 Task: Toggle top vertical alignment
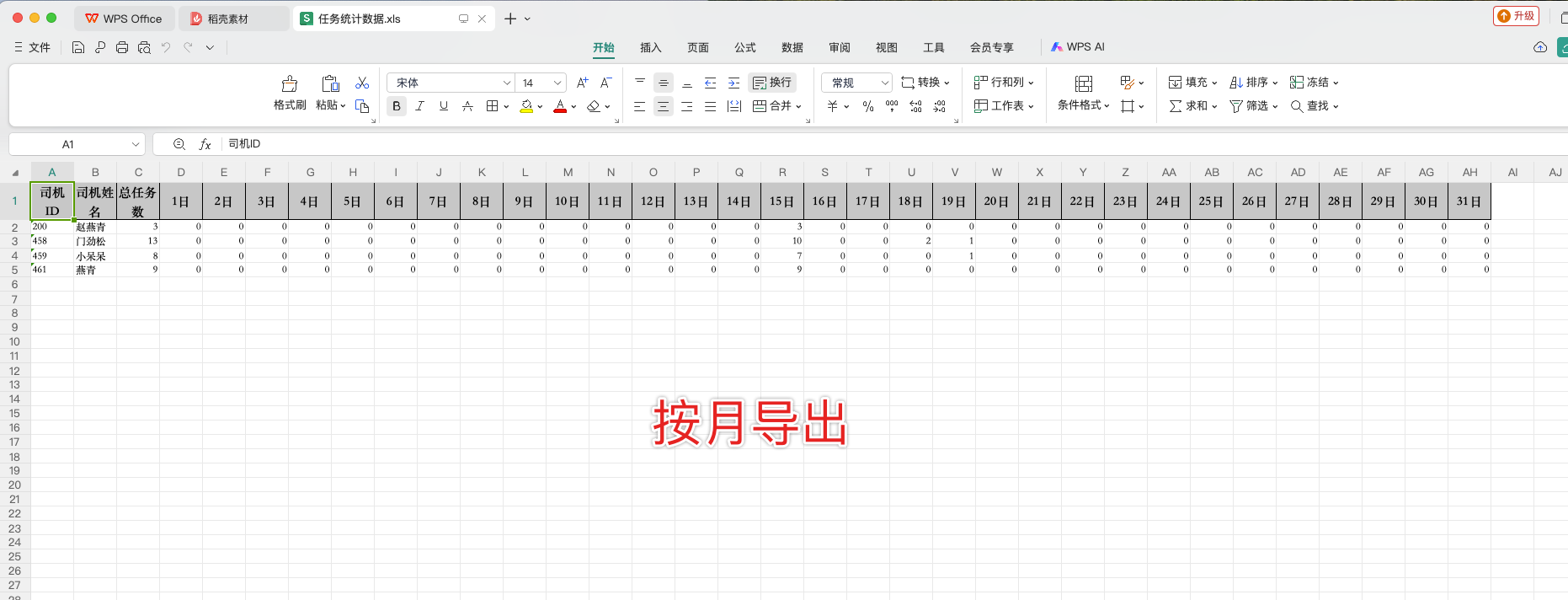tap(640, 83)
